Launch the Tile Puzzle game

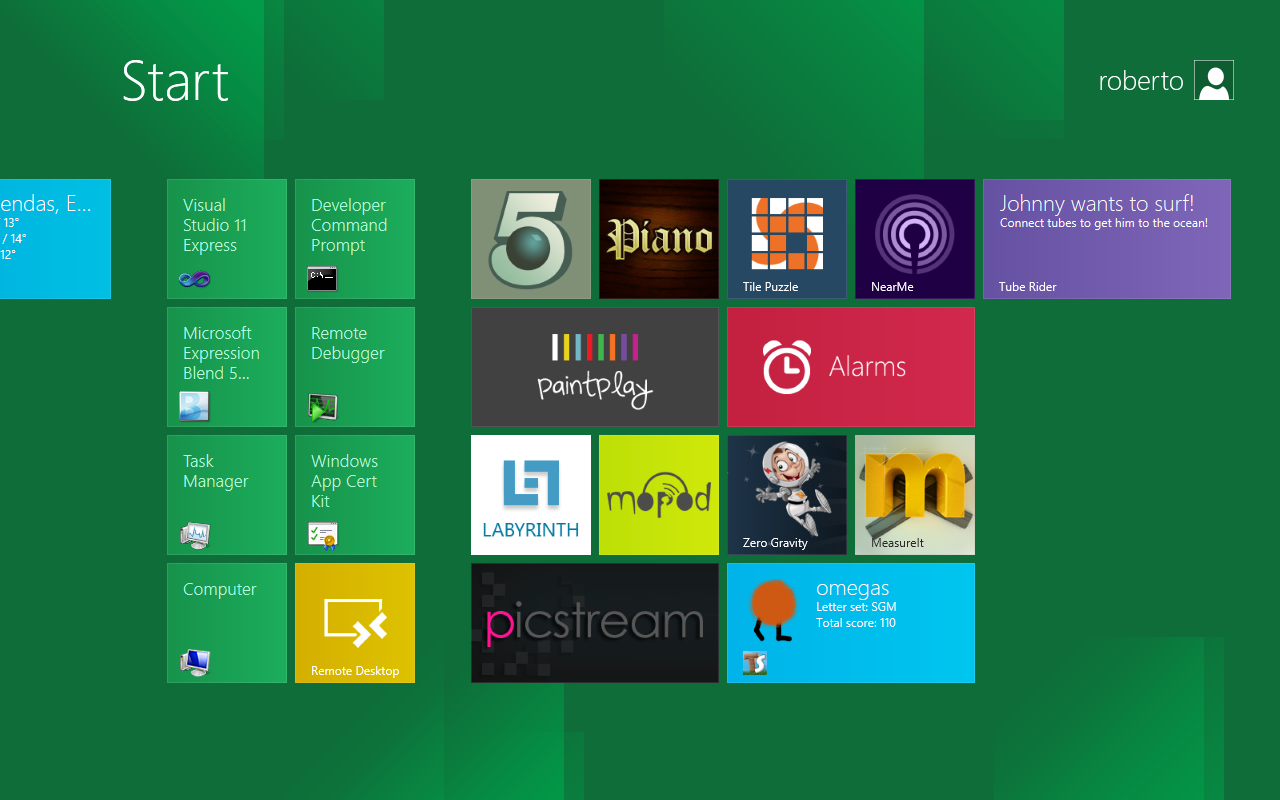coord(787,239)
